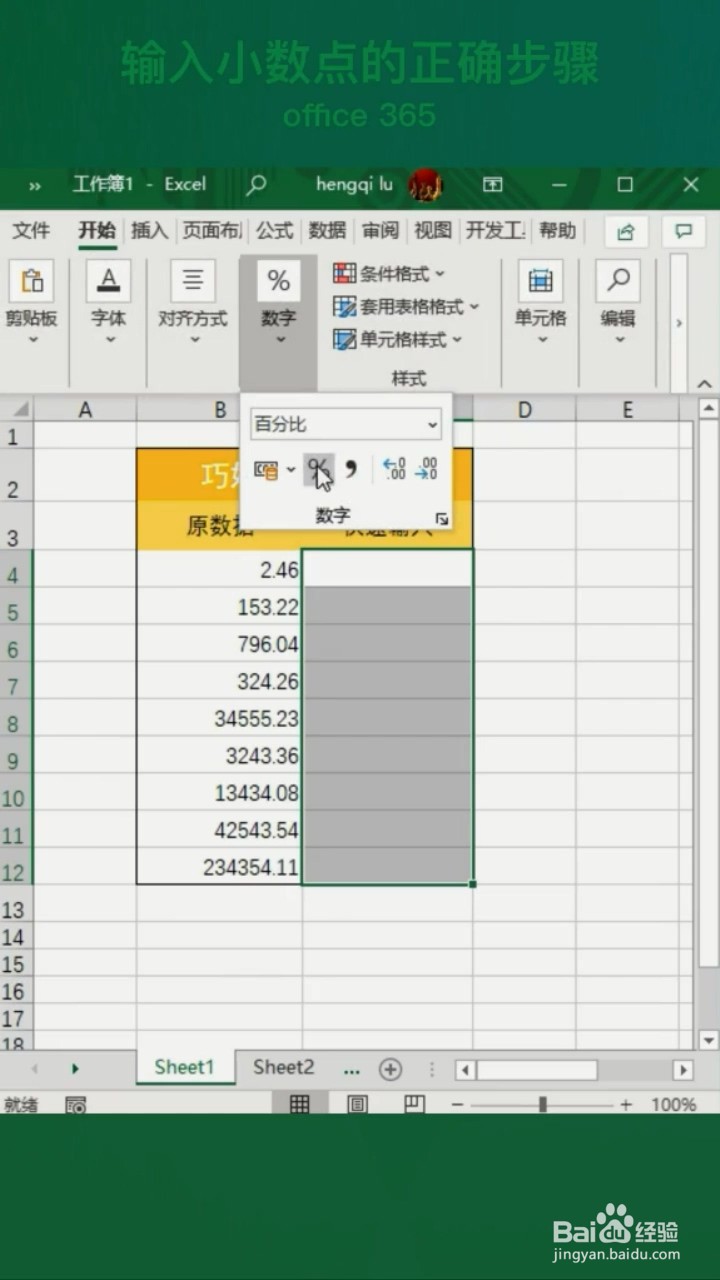720x1280 pixels.
Task: Open the 编辑 editing group
Action: coord(618,304)
